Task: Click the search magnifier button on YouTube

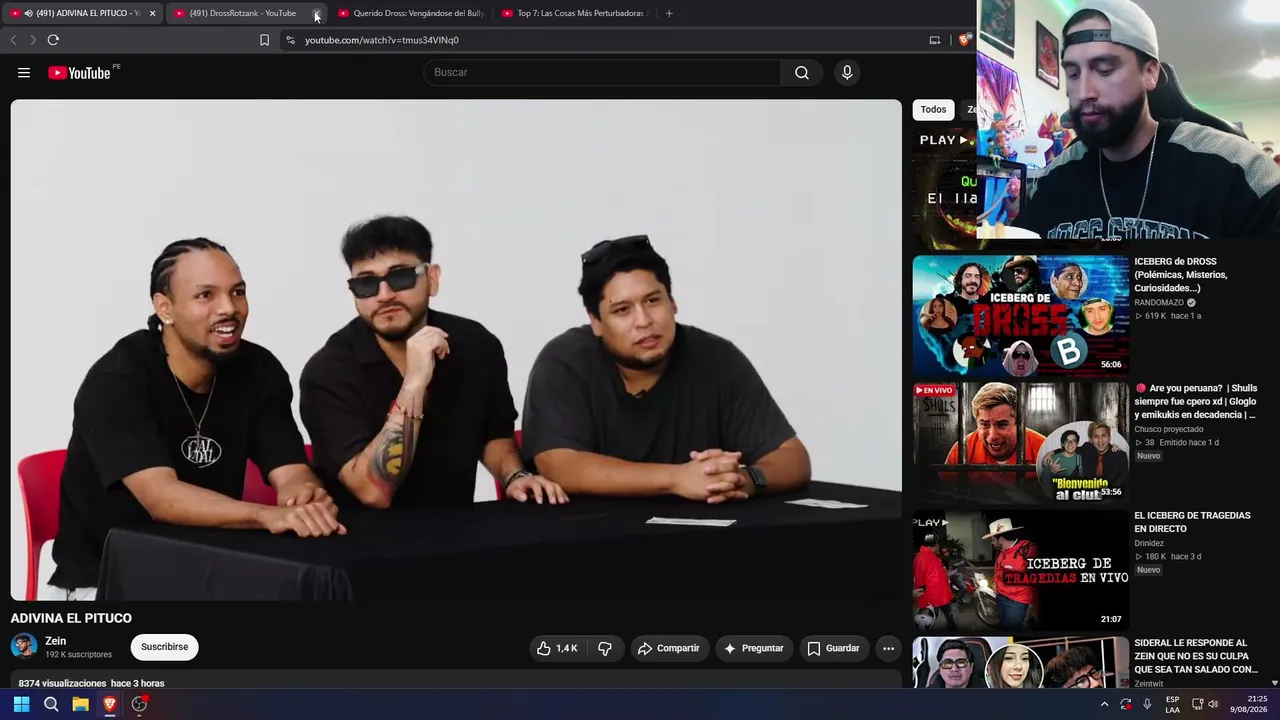Action: pos(802,72)
